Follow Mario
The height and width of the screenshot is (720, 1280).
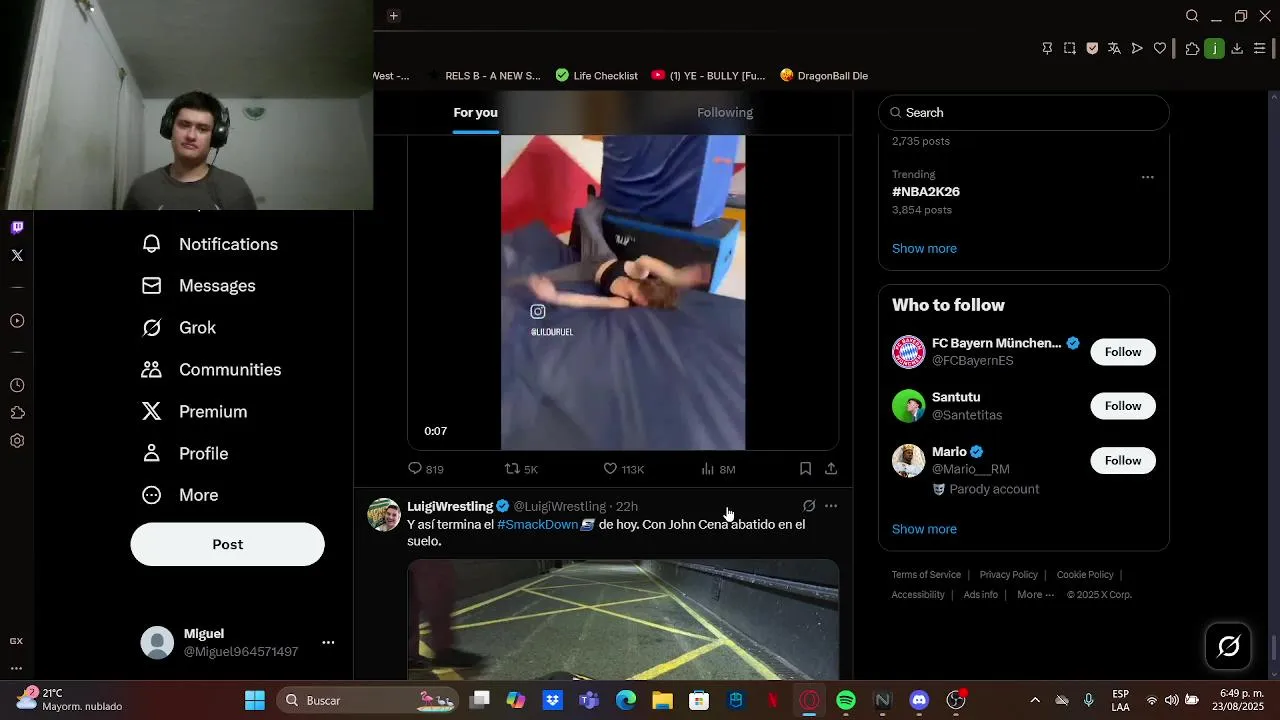pyautogui.click(x=1123, y=460)
